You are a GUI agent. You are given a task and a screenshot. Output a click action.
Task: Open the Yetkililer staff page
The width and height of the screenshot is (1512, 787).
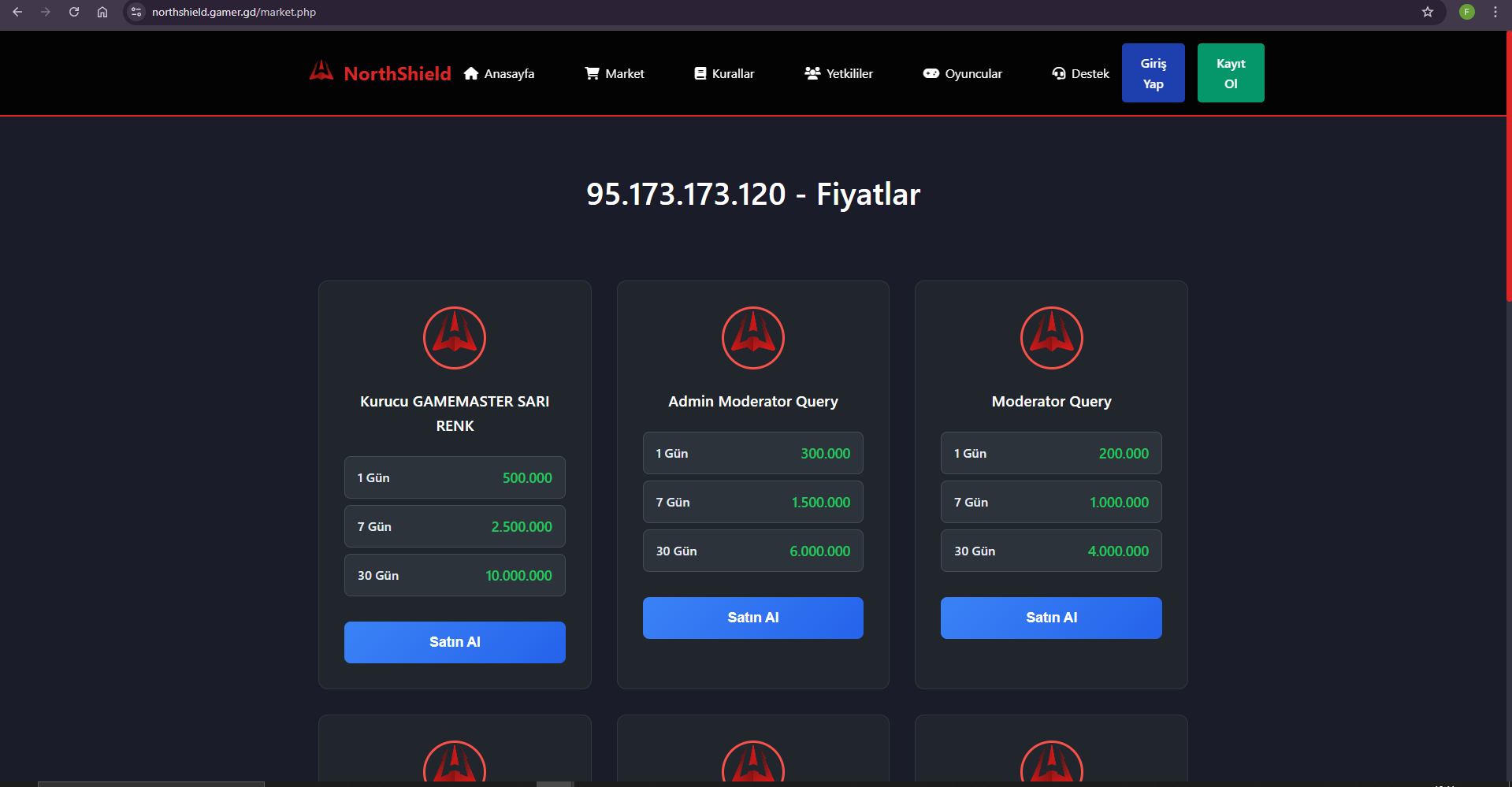pos(838,73)
